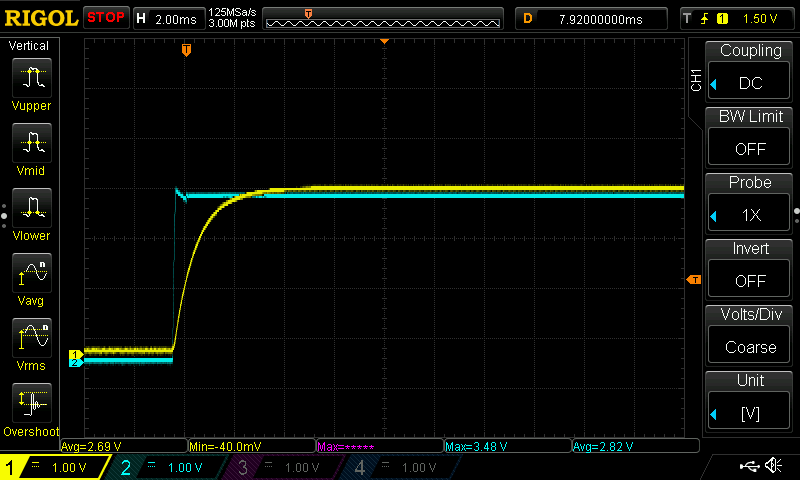The image size is (800, 480).
Task: Select the Vupper measurement icon
Action: pos(32,78)
